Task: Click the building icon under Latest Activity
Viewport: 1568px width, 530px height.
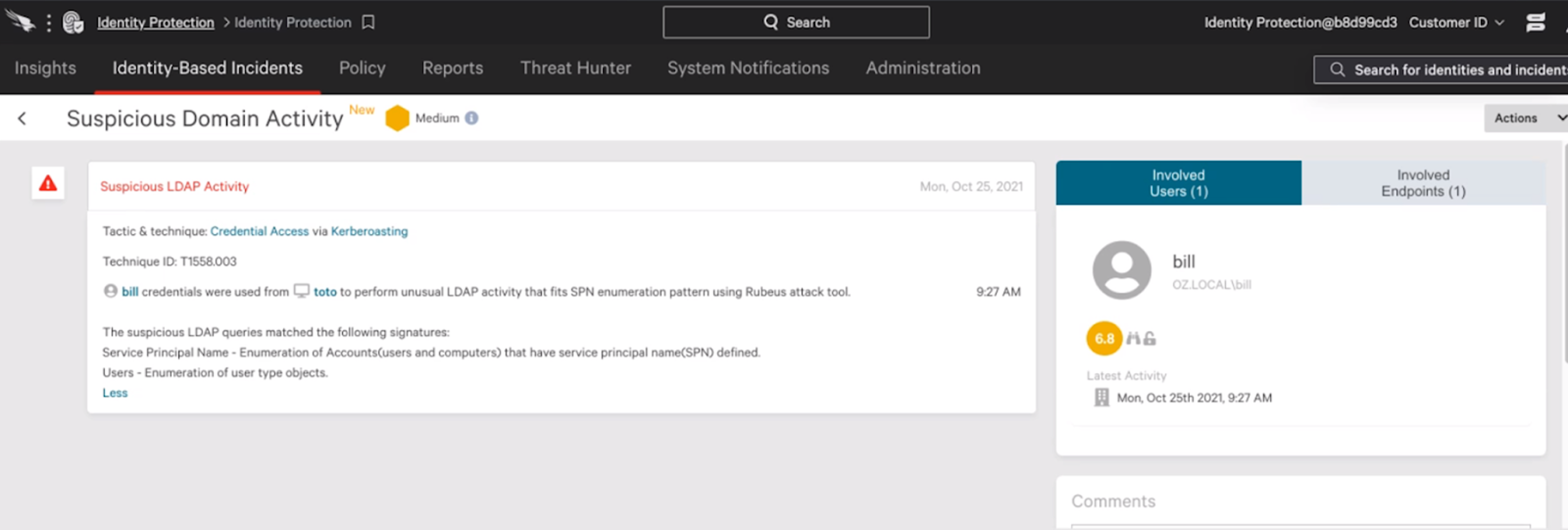Action: pyautogui.click(x=1101, y=397)
